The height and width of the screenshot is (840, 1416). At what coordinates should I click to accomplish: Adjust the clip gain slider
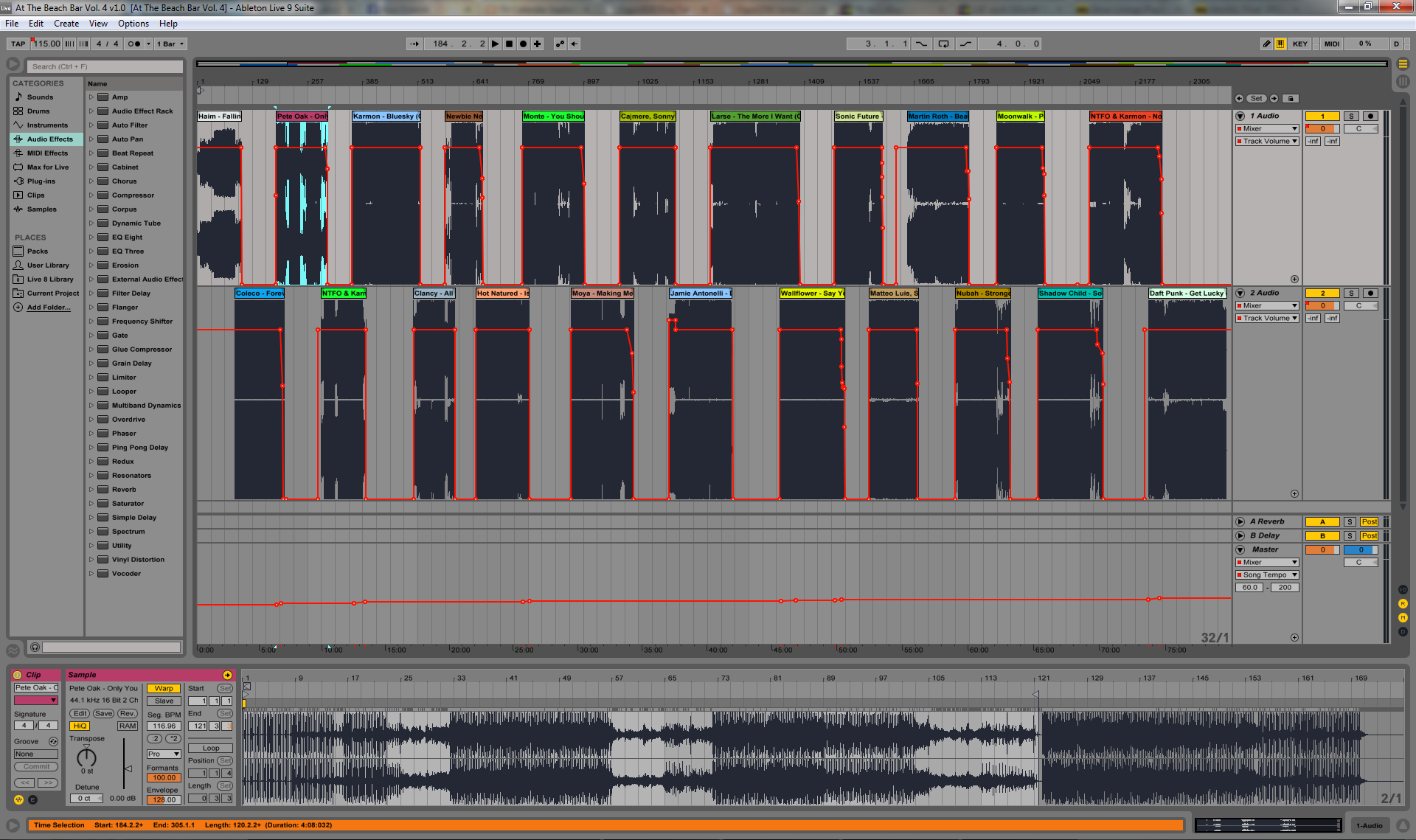128,768
